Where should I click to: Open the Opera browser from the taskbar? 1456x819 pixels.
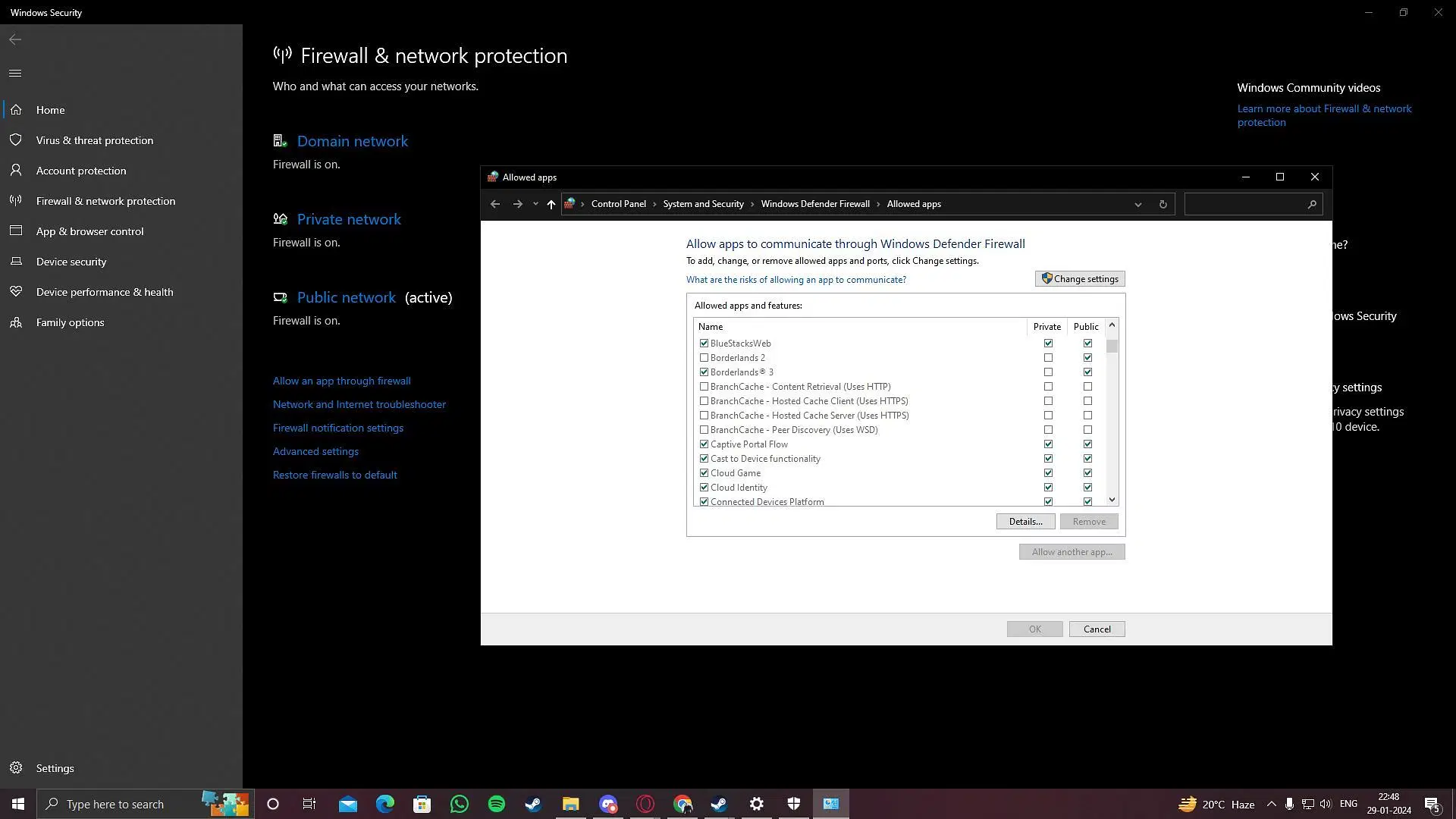(645, 804)
